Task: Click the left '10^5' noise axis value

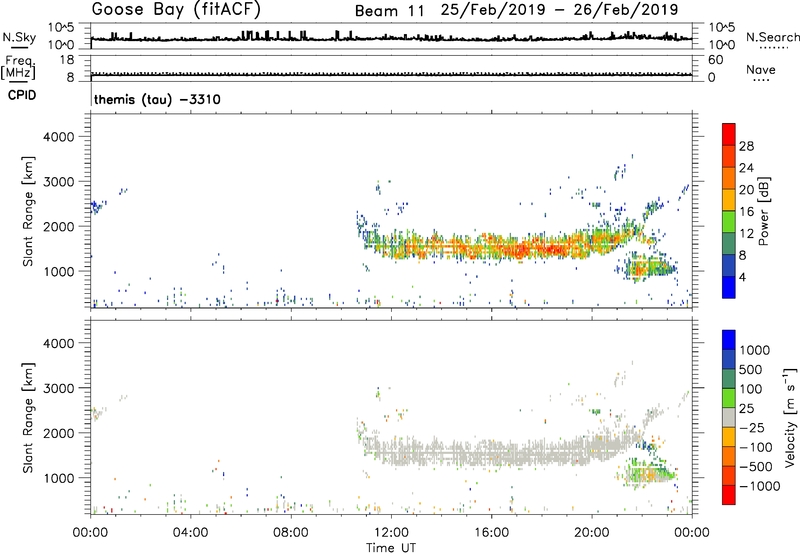Action: [61, 28]
